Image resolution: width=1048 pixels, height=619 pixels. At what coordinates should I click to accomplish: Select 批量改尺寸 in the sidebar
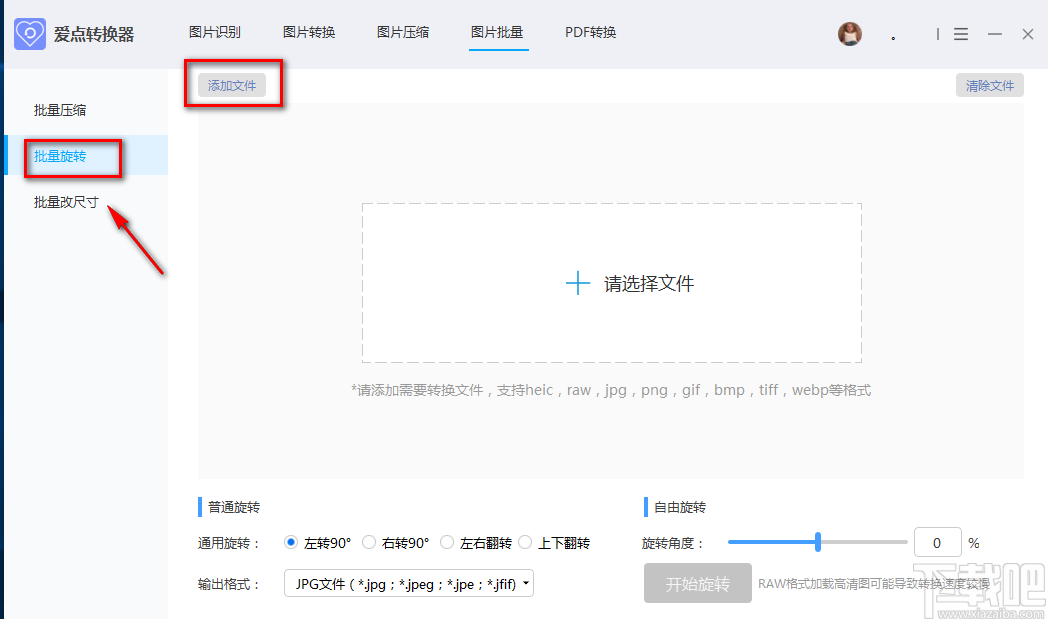66,202
